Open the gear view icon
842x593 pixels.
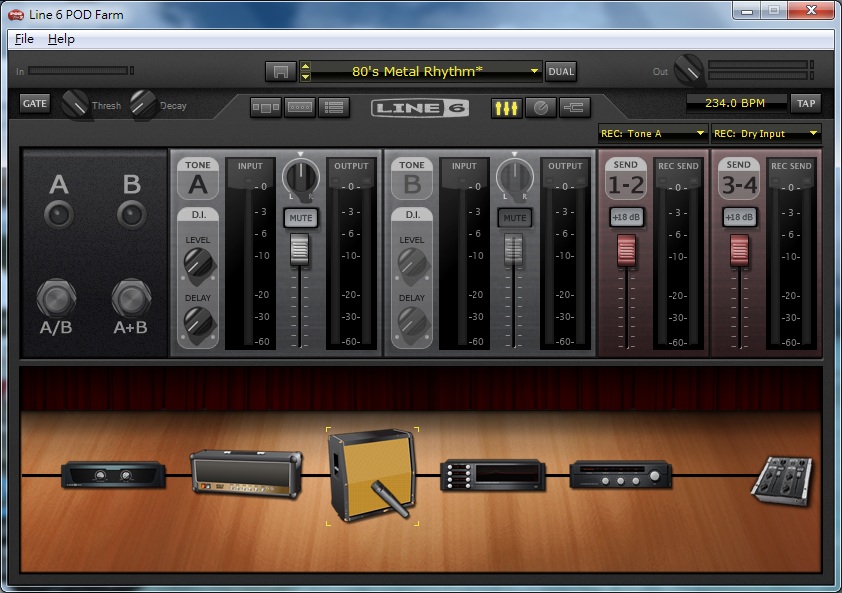tap(265, 107)
